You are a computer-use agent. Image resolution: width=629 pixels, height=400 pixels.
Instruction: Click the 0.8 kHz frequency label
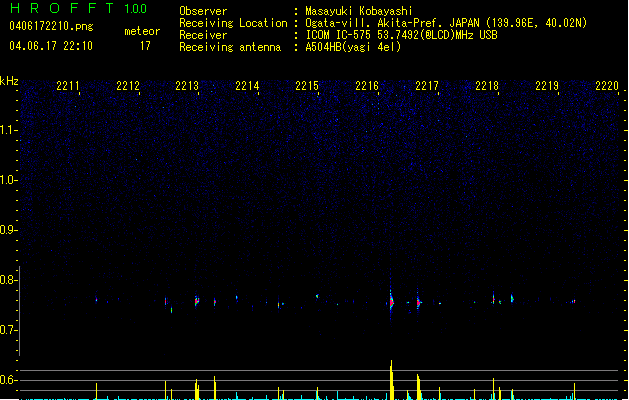[8, 280]
